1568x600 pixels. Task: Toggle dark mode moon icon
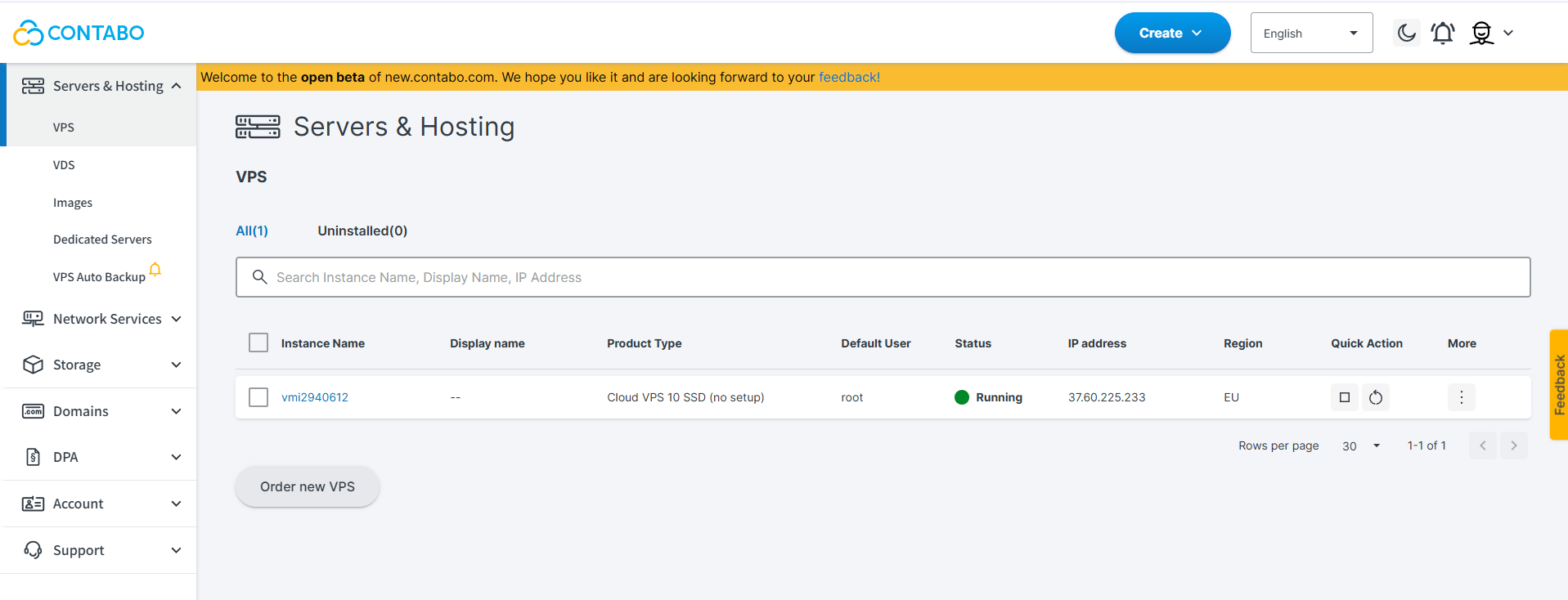tap(1406, 33)
